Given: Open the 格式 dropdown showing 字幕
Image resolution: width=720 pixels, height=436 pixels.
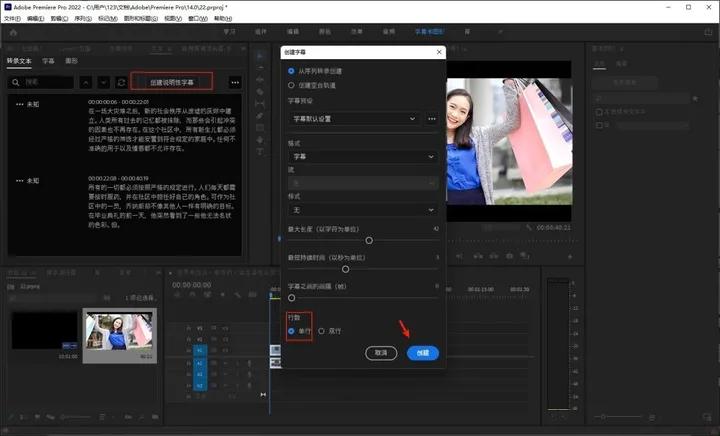Looking at the screenshot, I should [x=362, y=157].
